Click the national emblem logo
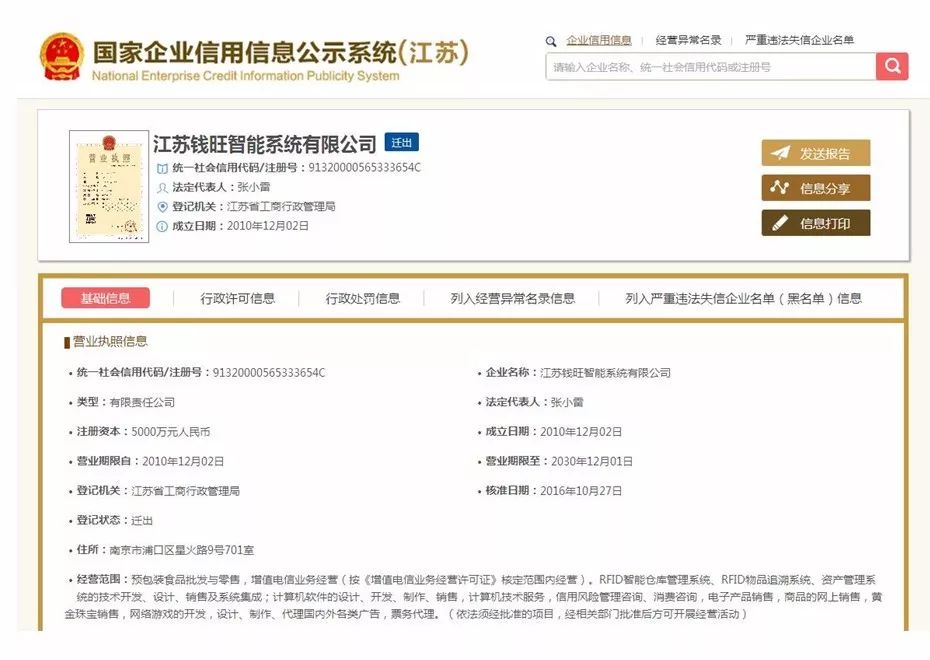This screenshot has width=930, height=660. [x=61, y=57]
